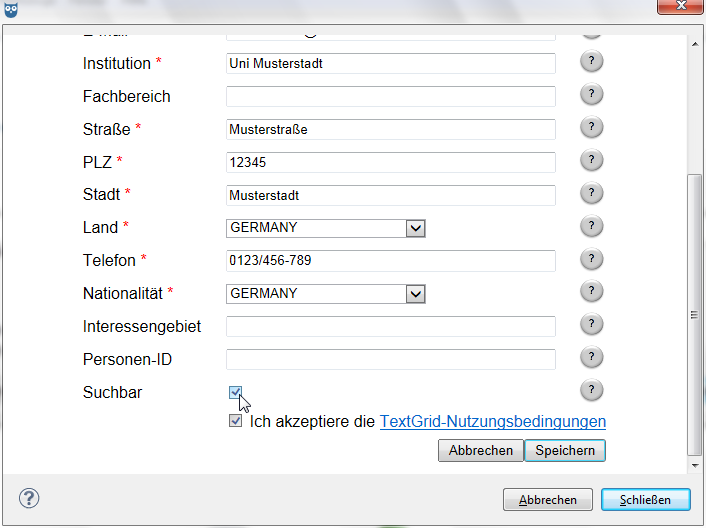This screenshot has height=528, width=706.
Task: Expand the Land dropdown
Action: [x=416, y=228]
